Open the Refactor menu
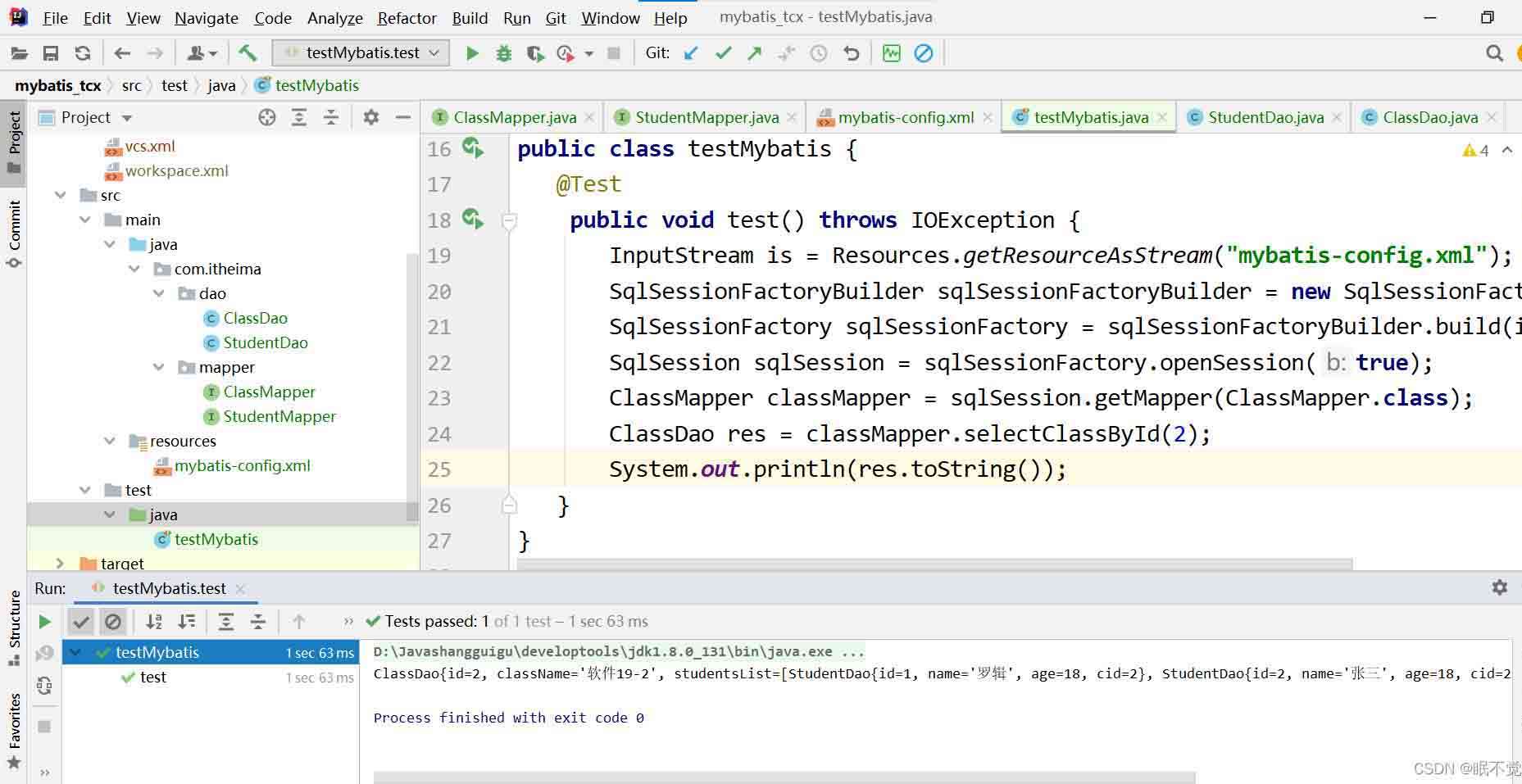 click(x=407, y=17)
